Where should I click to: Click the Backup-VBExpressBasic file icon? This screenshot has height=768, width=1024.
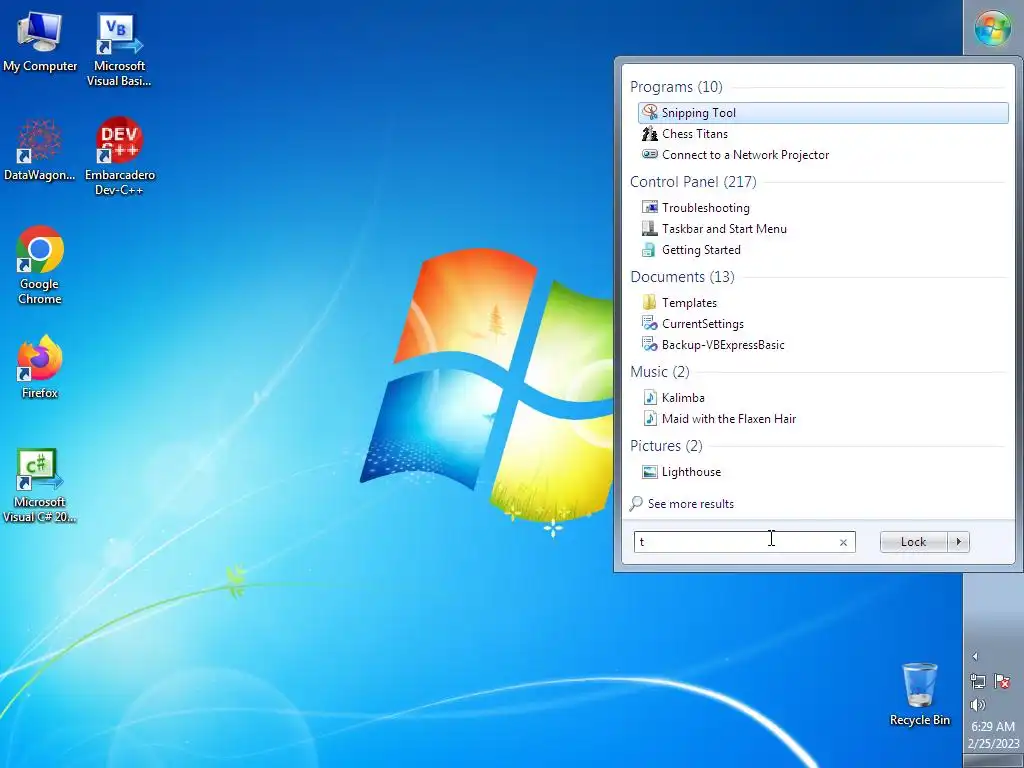coord(650,344)
